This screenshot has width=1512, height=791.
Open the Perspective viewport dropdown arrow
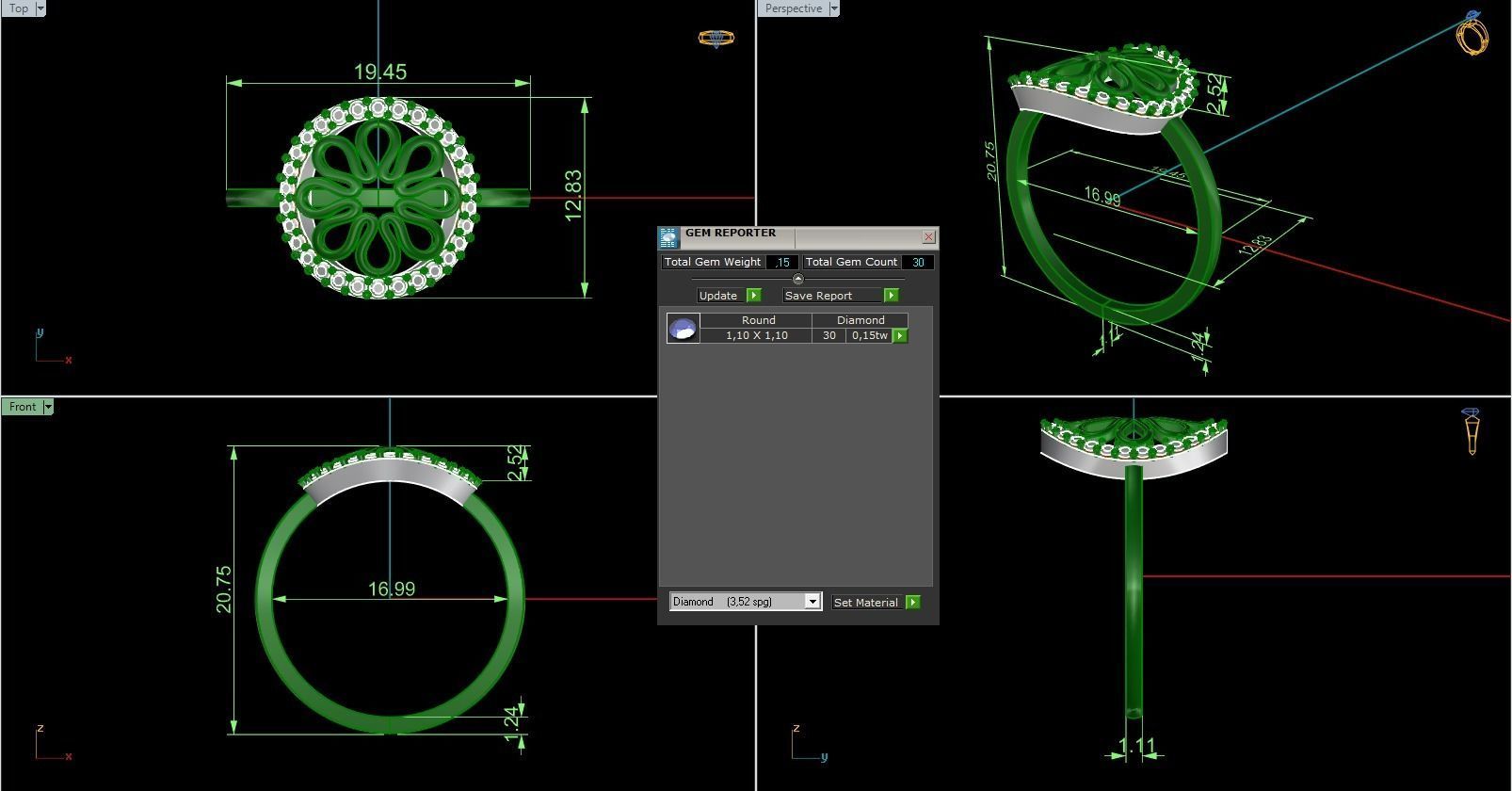833,8
